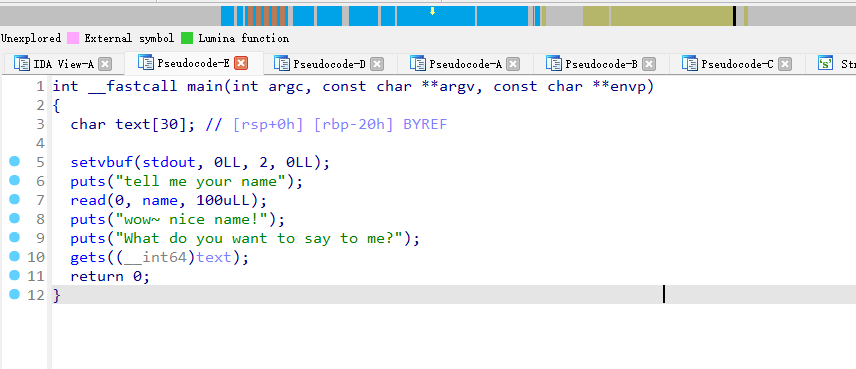Click the 'text[30]' variable declaration

pos(151,124)
